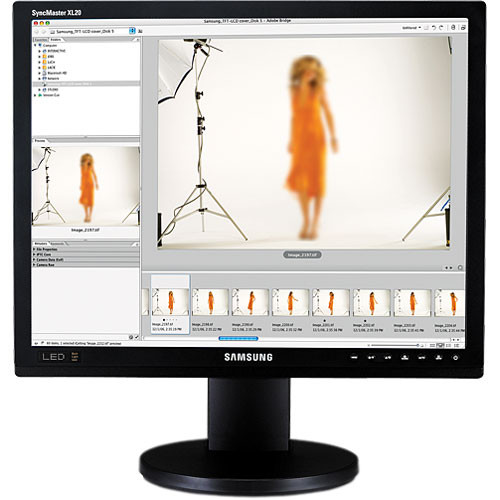Image resolution: width=500 pixels, height=500 pixels.
Task: Switch to Thumbnails view icon
Action: [x=432, y=345]
